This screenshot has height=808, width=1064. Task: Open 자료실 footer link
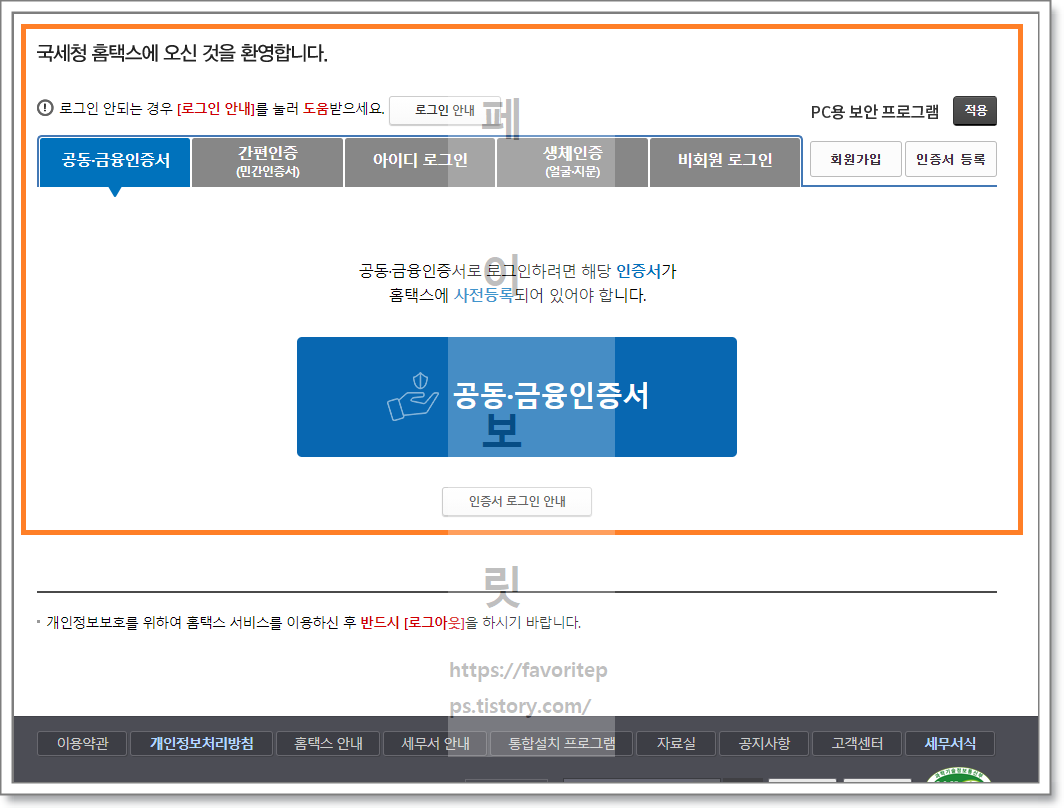click(x=676, y=744)
